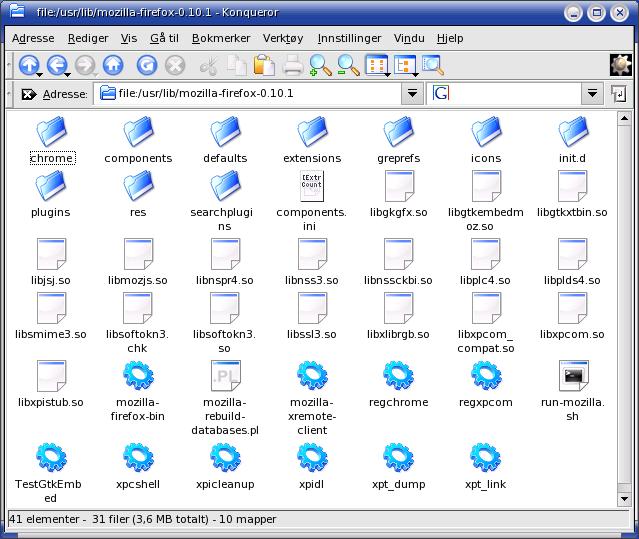Select the libxpcom.so file
This screenshot has width=639, height=539.
pos(572,317)
